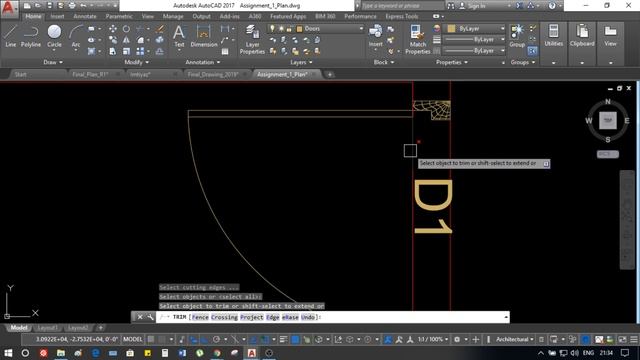Click the Crossing option in command line
The image size is (640, 360).
click(x=224, y=317)
